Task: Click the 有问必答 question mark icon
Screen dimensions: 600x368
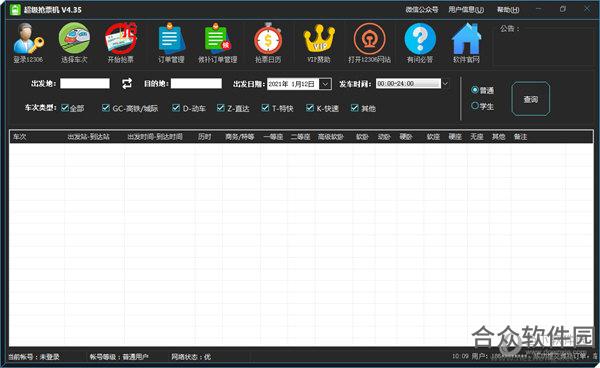Action: pyautogui.click(x=420, y=42)
